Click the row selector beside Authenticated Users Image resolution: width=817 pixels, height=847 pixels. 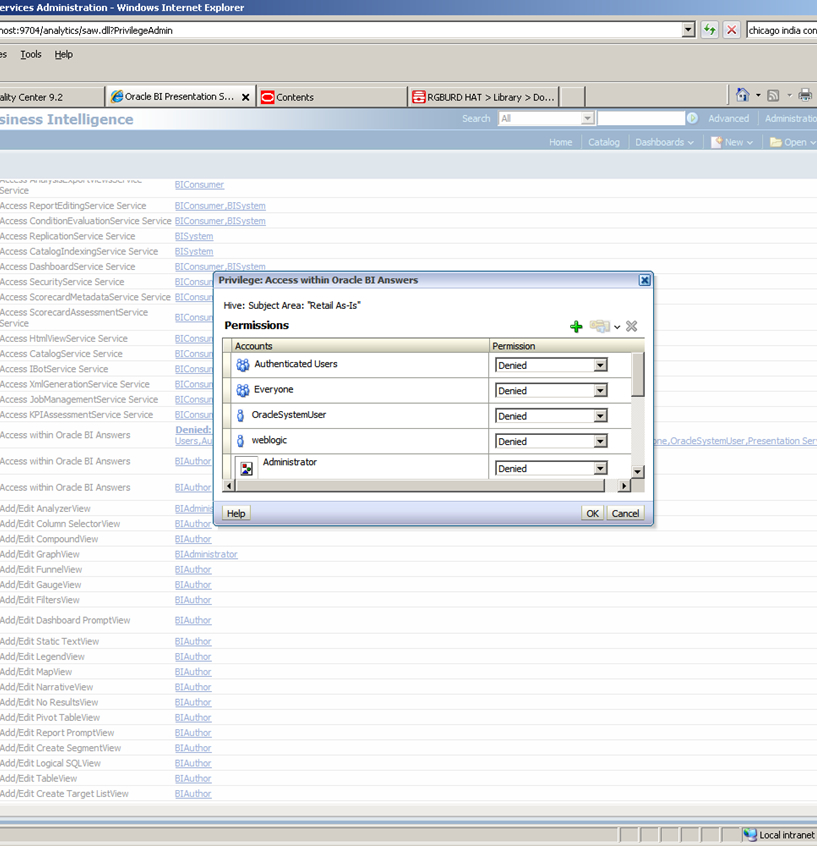click(227, 365)
